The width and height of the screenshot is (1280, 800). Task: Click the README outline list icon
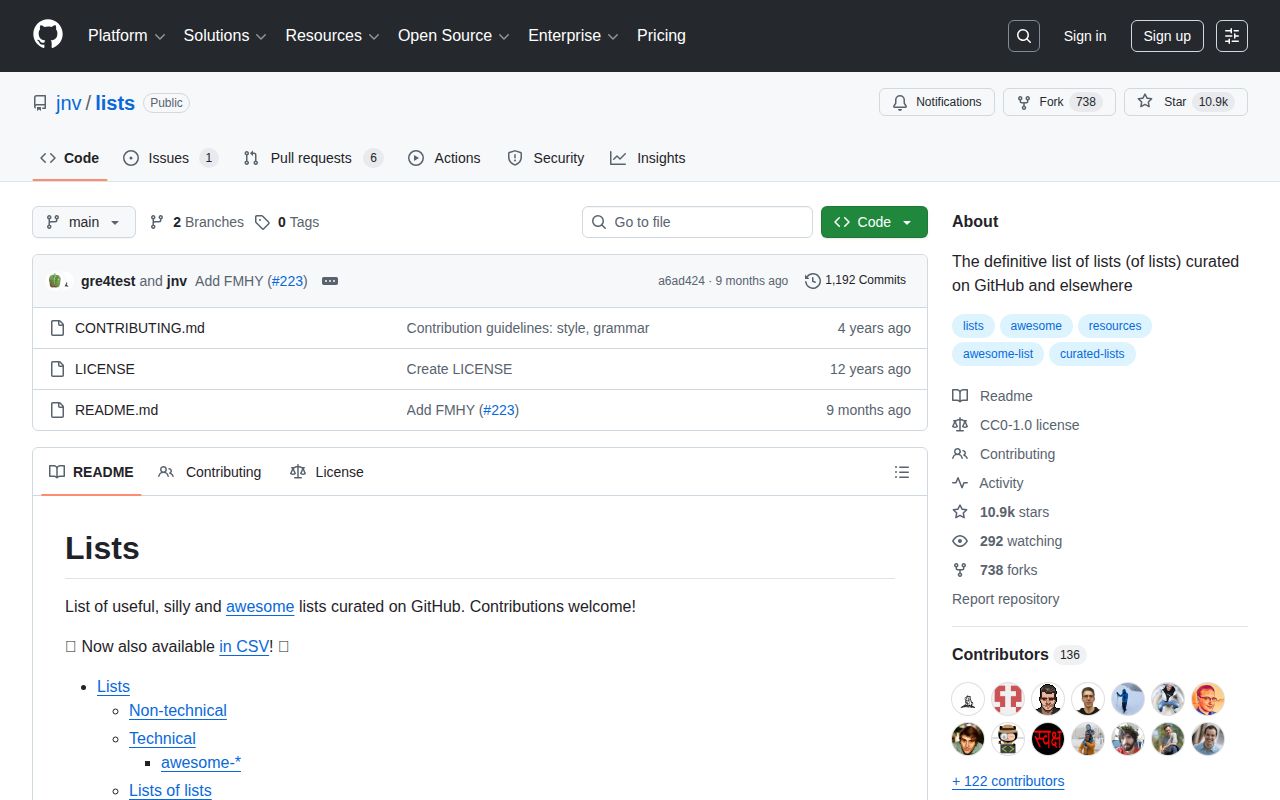[x=901, y=472]
